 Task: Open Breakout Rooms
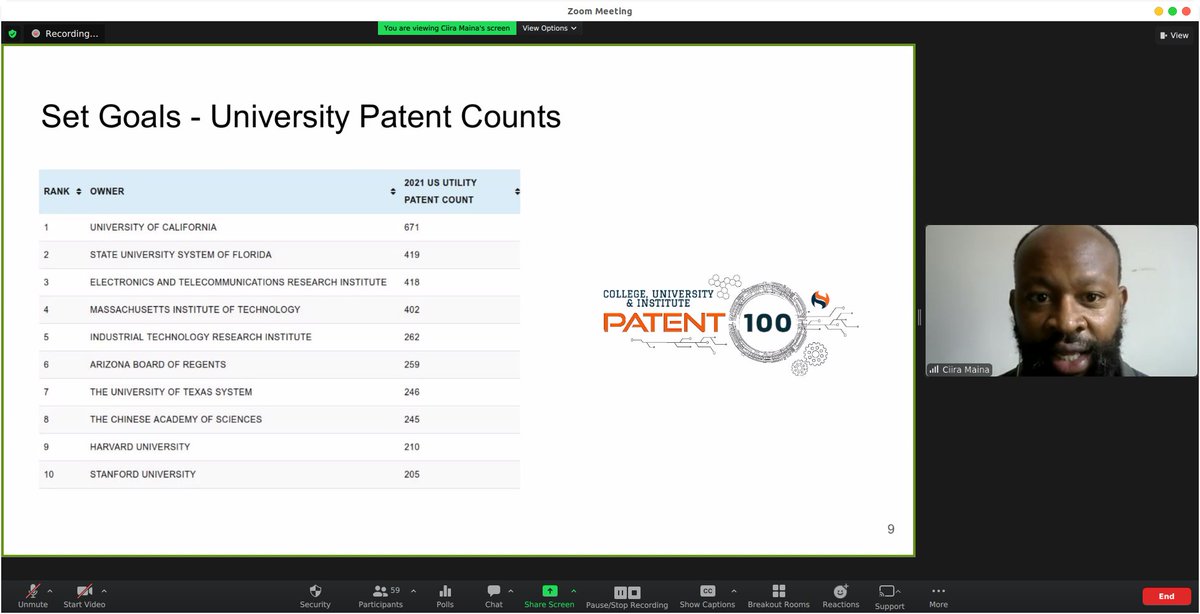(x=779, y=596)
